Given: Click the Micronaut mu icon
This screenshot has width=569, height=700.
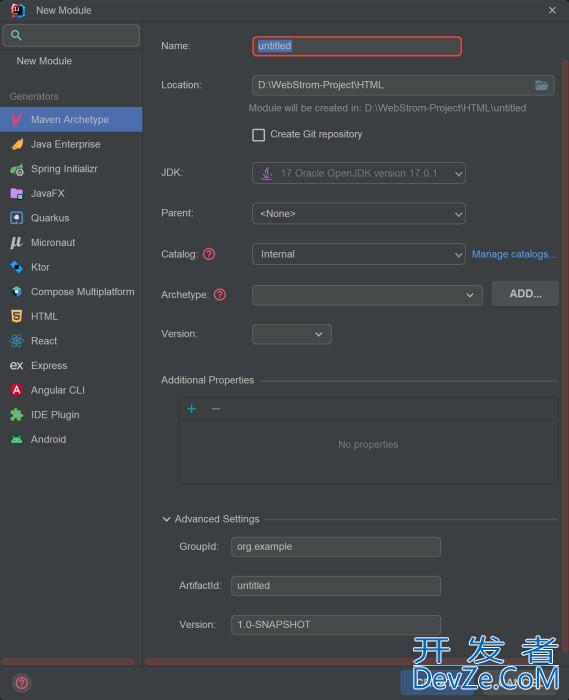Looking at the screenshot, I should point(17,242).
